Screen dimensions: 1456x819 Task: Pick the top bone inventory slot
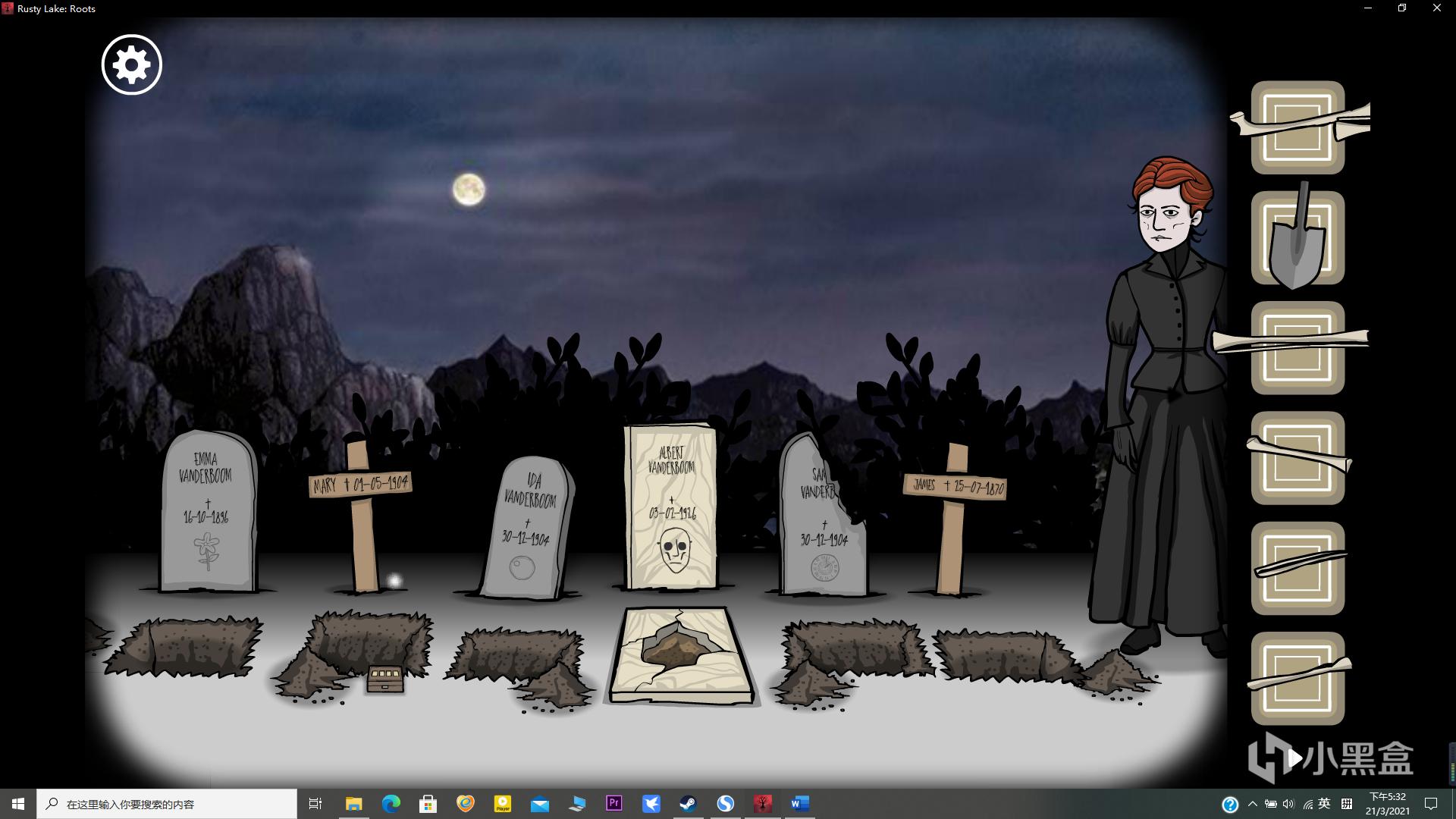point(1298,127)
